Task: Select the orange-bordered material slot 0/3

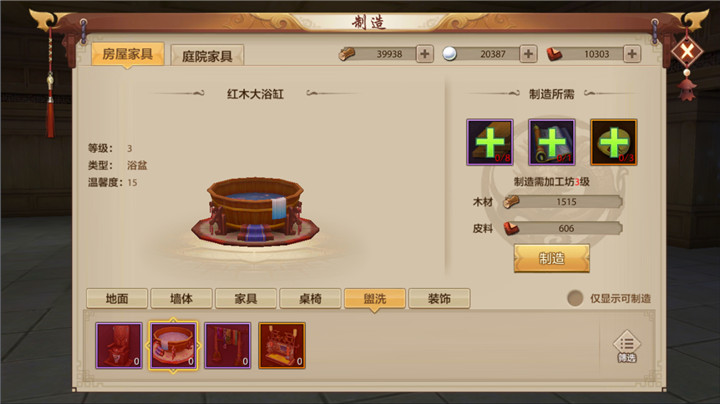Action: pyautogui.click(x=613, y=142)
